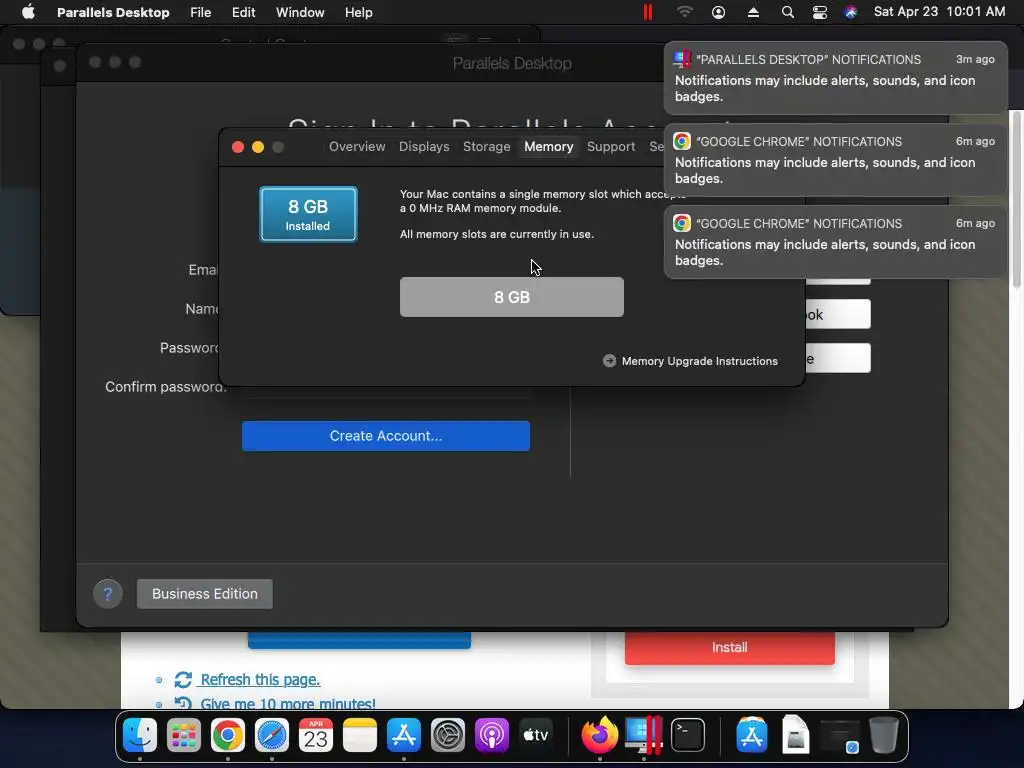
Task: Open Safari from the dock
Action: [x=272, y=735]
